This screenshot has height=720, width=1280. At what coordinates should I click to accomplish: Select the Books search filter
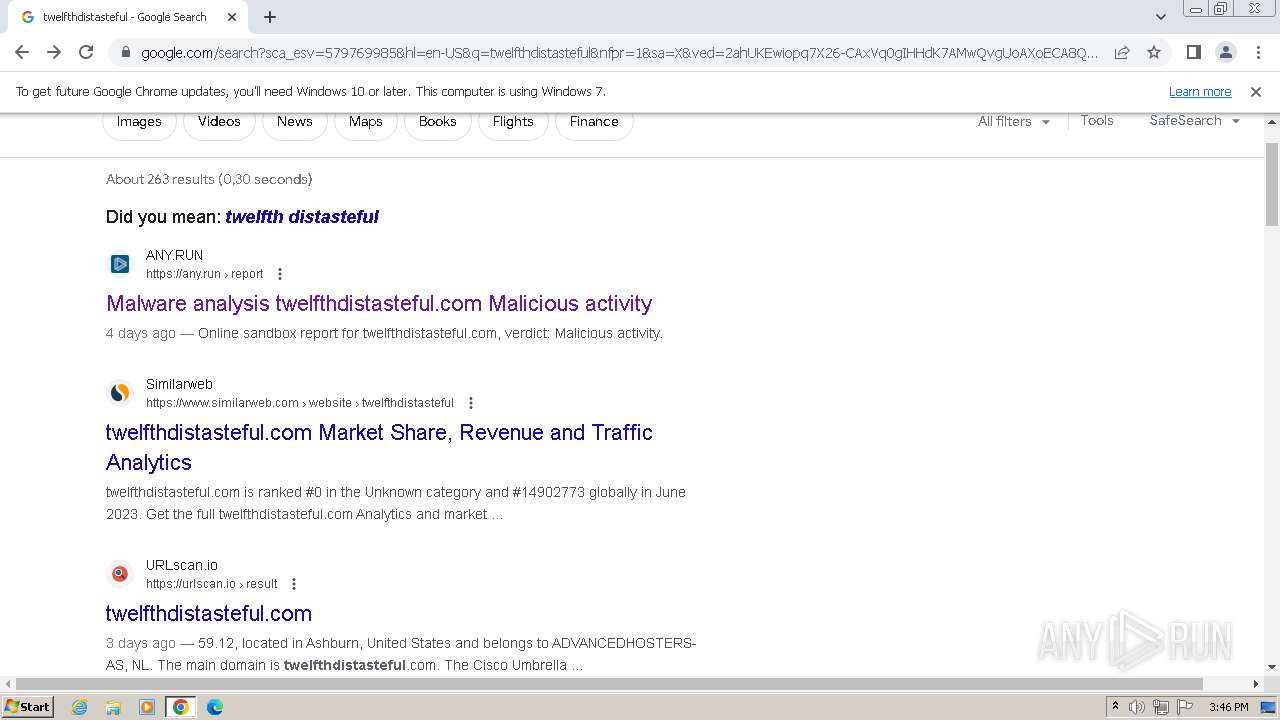[x=438, y=121]
